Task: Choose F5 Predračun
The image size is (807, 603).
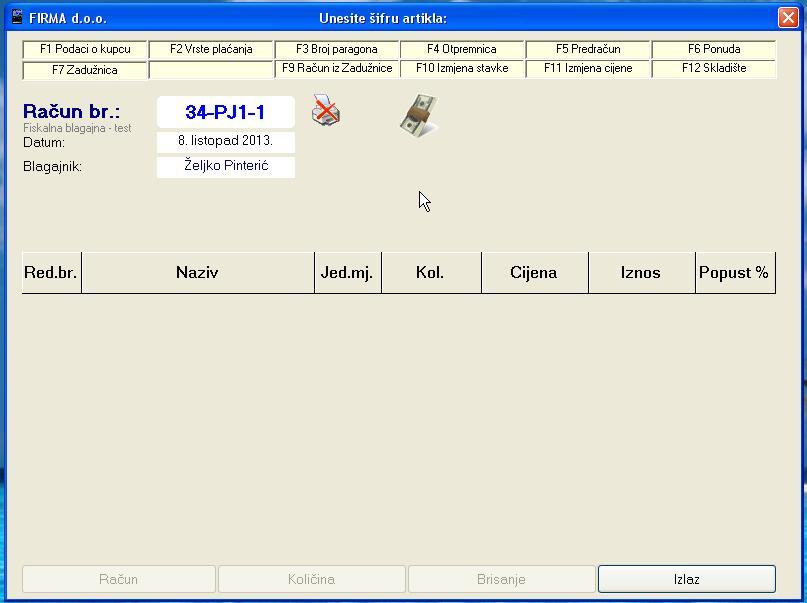Action: point(588,49)
